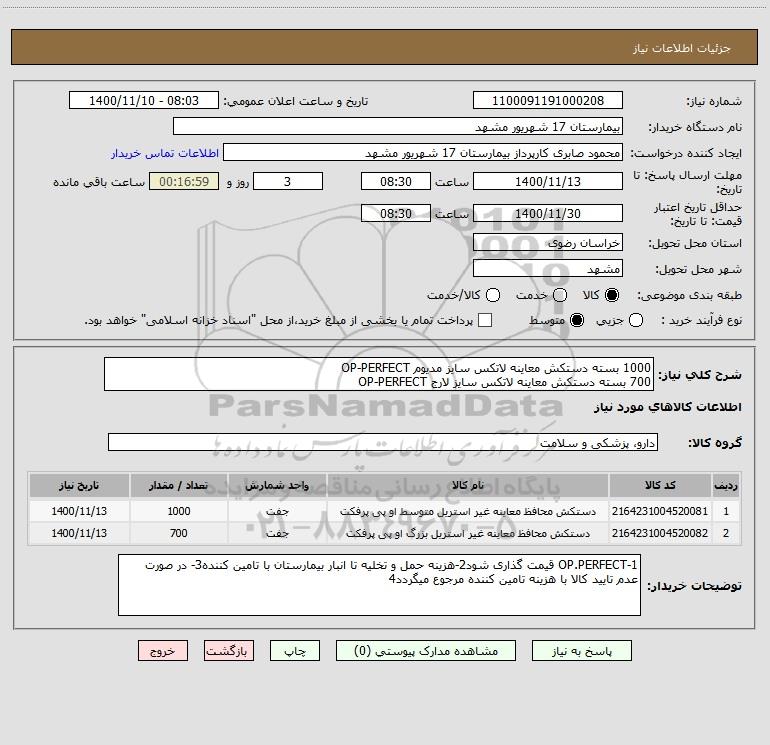Click the province field خراسان رضوی
770x745 pixels.
548,243
